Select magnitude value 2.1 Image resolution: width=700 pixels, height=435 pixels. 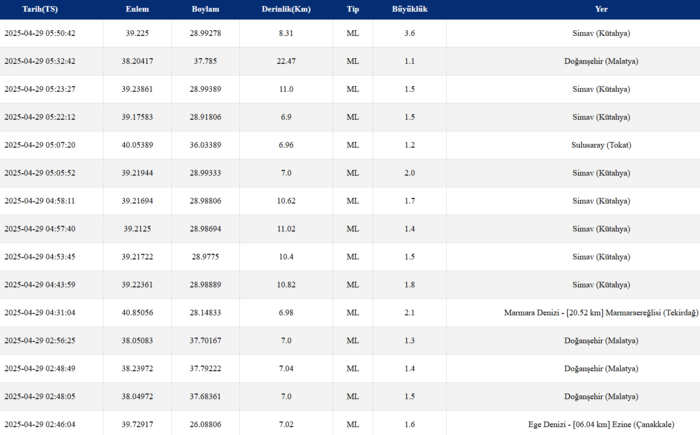[410, 313]
